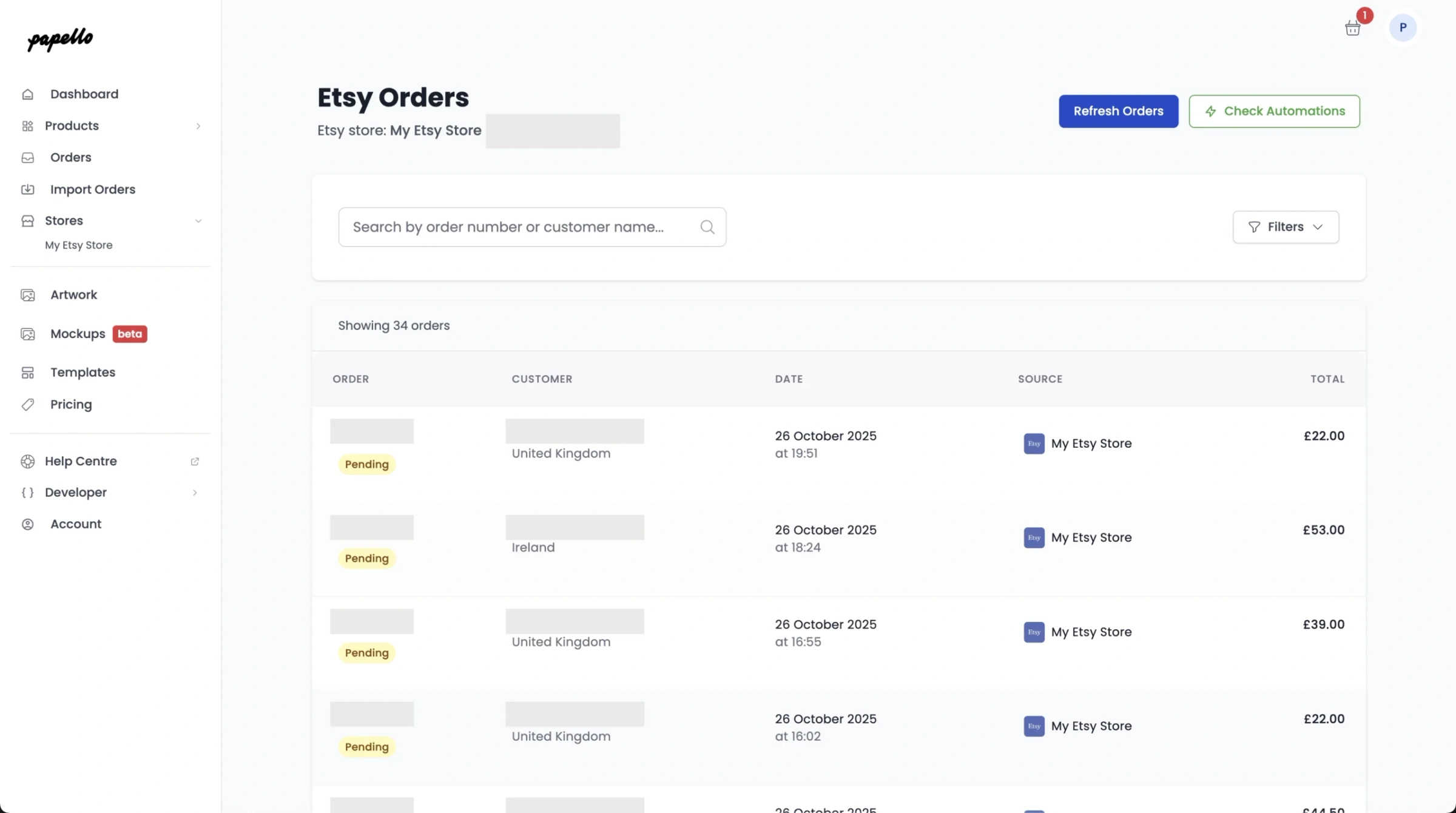Click the Templates layout icon

(x=28, y=372)
